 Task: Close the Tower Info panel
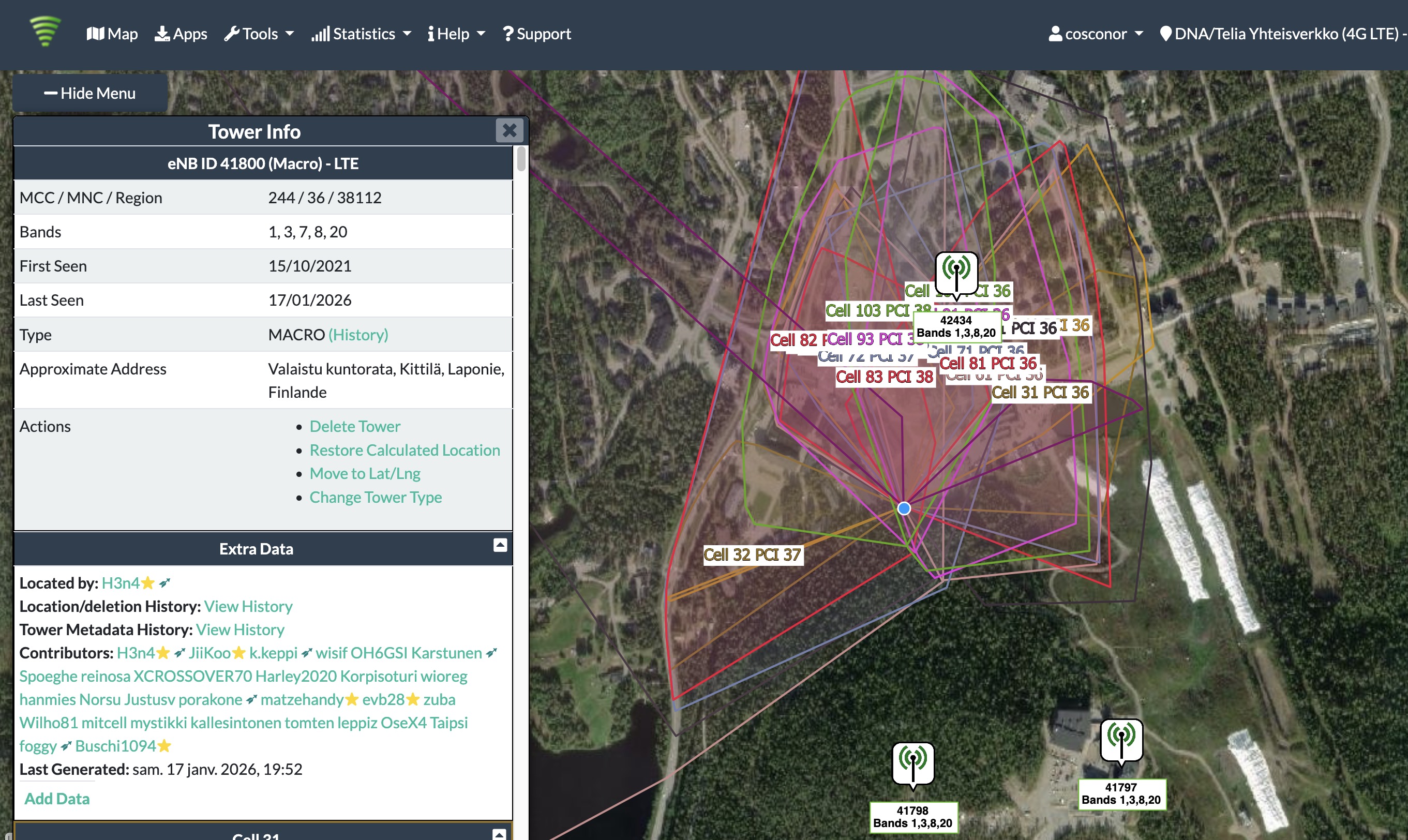tap(509, 131)
